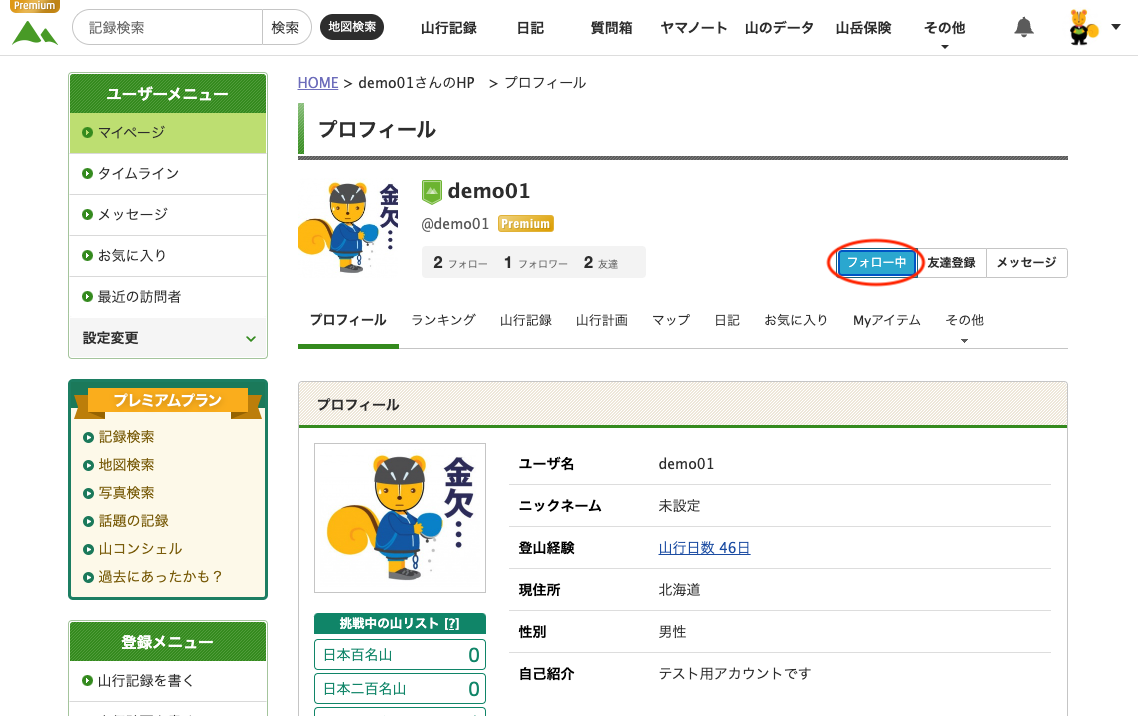The height and width of the screenshot is (716, 1138).
Task: Switch to the 山行記録 profile tab
Action: pos(525,321)
